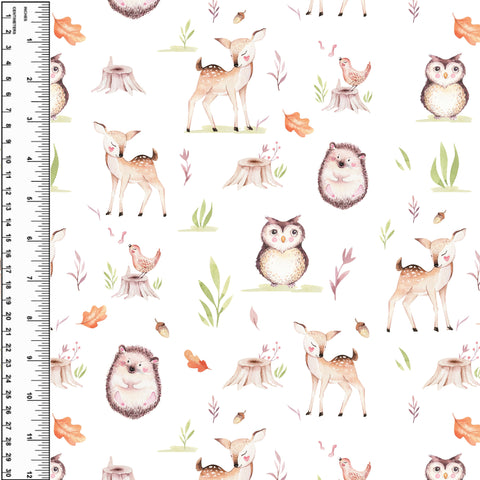Click the "30" centimeter mark on the ruler

click(8, 473)
